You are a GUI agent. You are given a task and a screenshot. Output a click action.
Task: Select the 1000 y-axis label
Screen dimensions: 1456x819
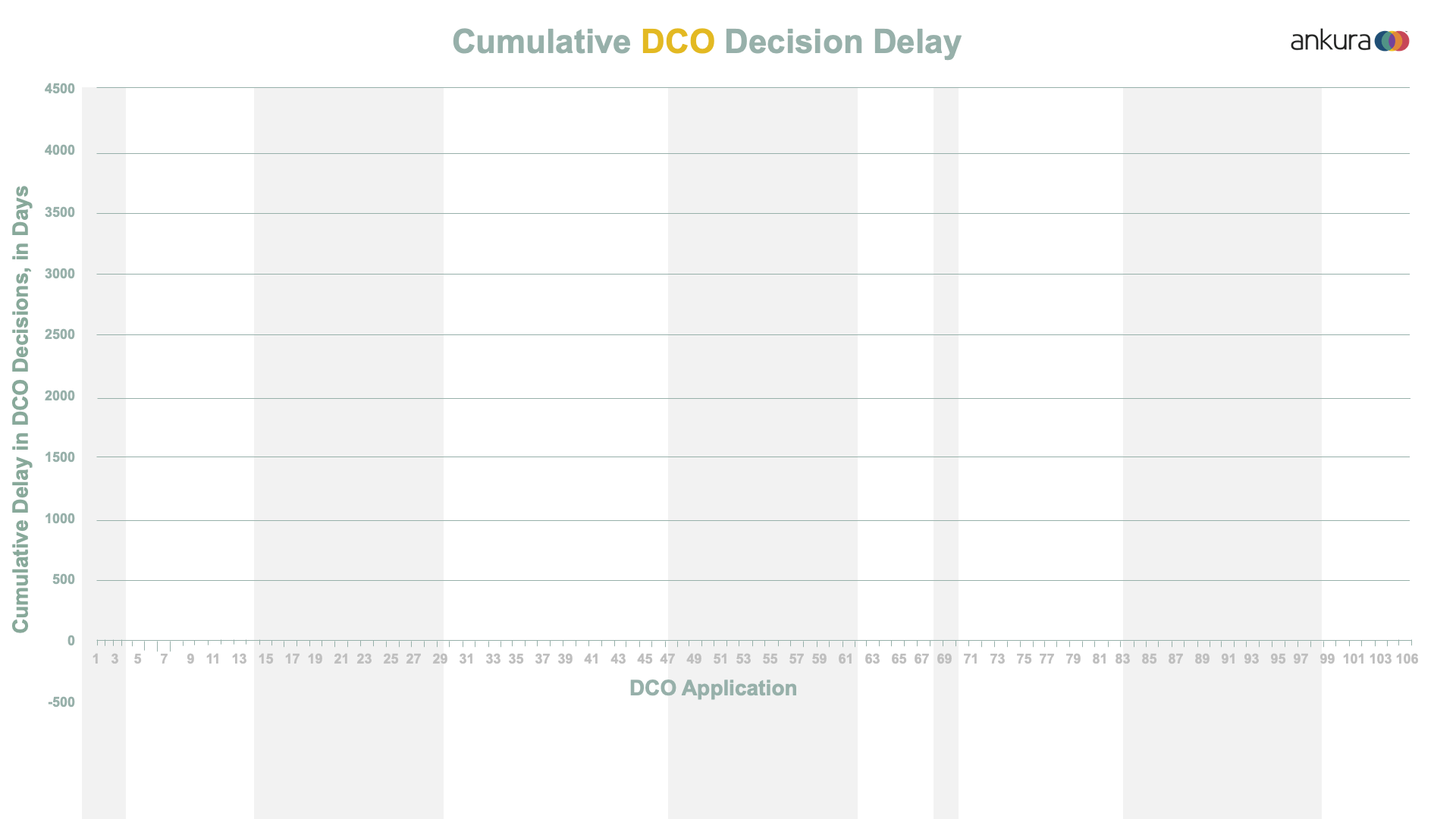click(x=60, y=519)
